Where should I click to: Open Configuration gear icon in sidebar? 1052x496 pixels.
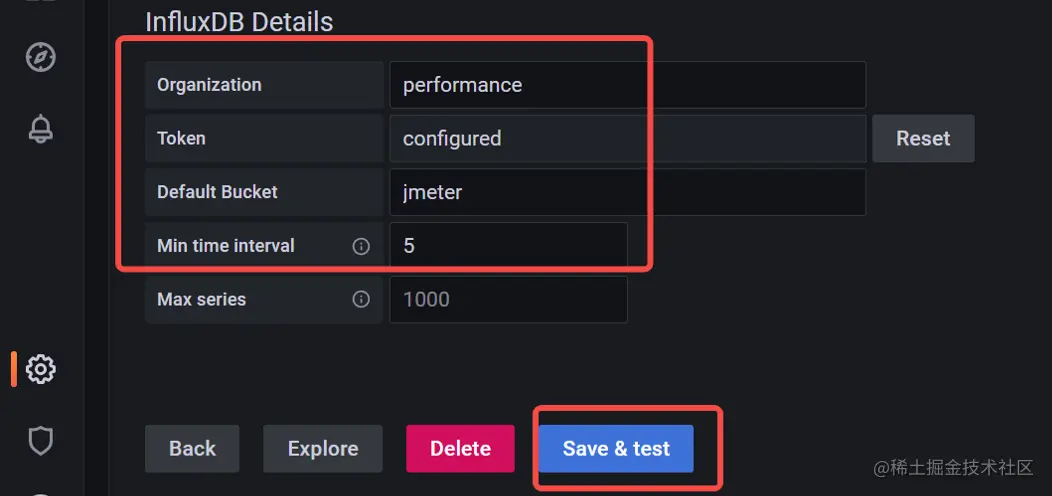(x=41, y=369)
